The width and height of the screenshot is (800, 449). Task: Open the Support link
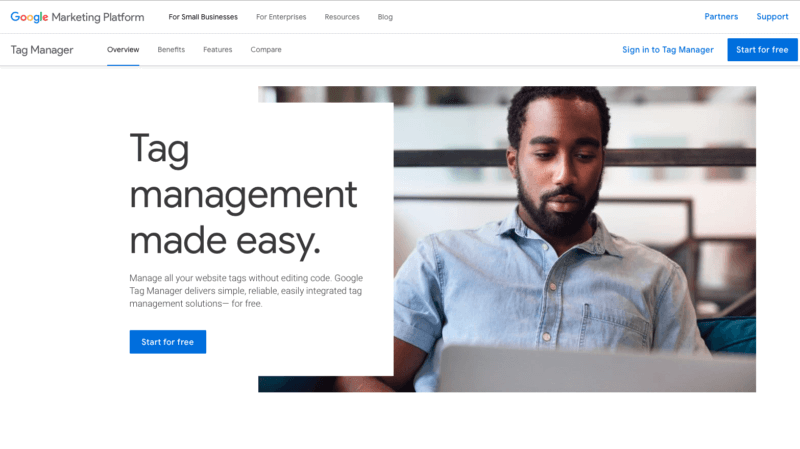coord(772,17)
